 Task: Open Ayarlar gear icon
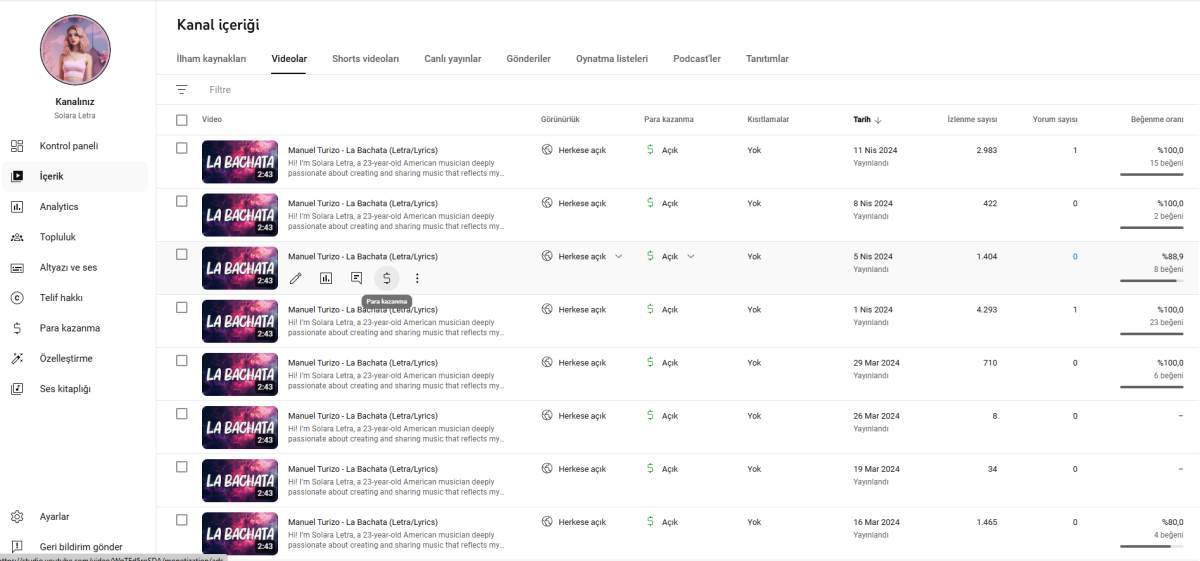(x=17, y=517)
